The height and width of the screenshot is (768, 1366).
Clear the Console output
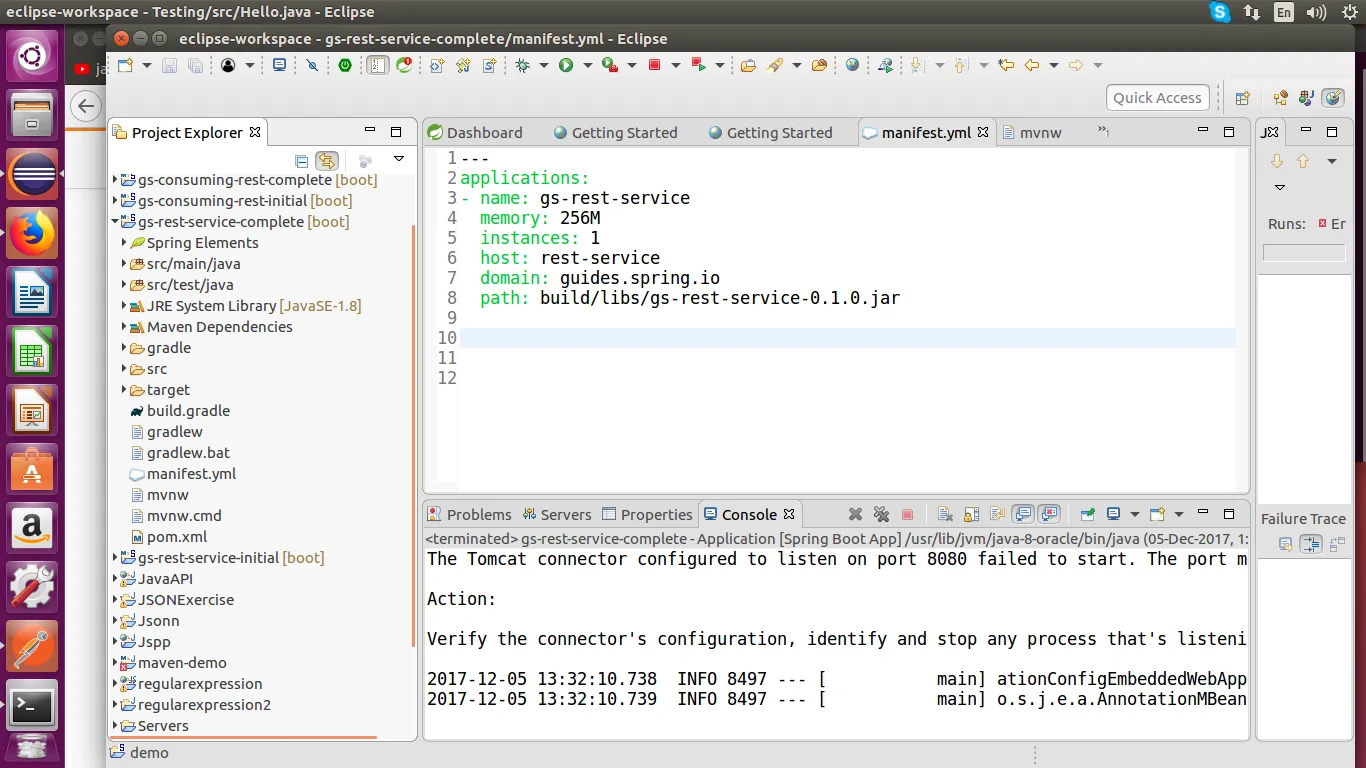(x=945, y=514)
